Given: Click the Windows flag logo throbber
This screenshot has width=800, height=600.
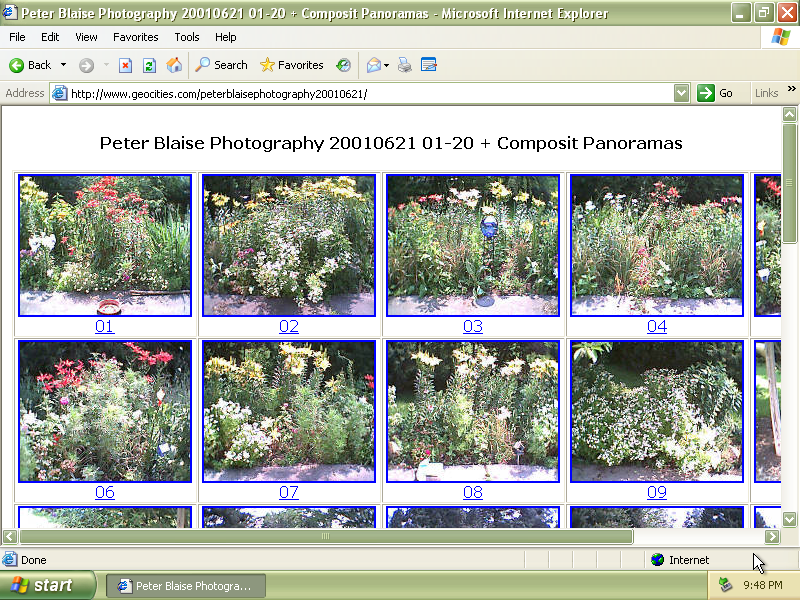Looking at the screenshot, I should click(780, 37).
